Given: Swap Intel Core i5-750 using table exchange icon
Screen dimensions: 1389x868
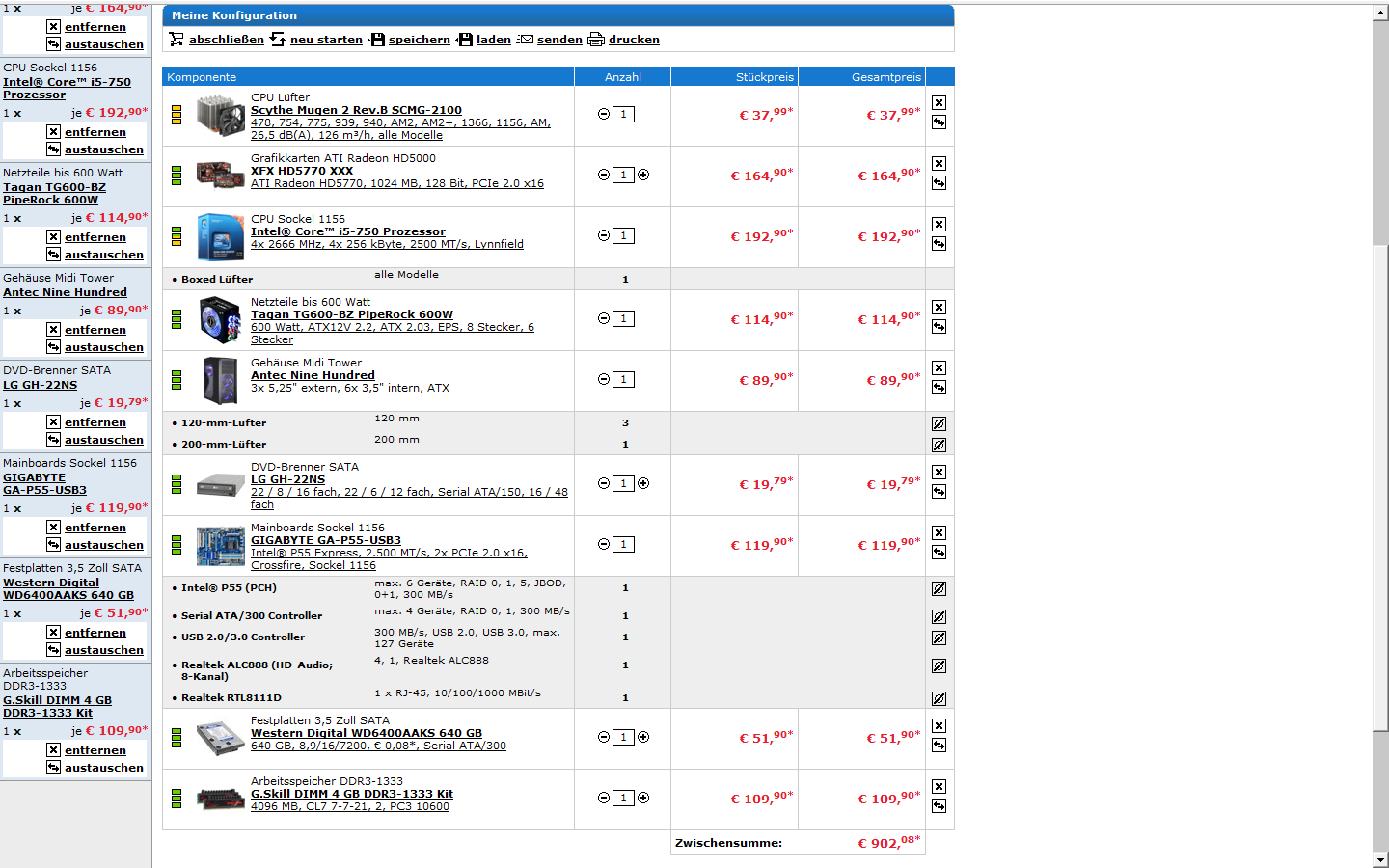Looking at the screenshot, I should click(x=939, y=244).
